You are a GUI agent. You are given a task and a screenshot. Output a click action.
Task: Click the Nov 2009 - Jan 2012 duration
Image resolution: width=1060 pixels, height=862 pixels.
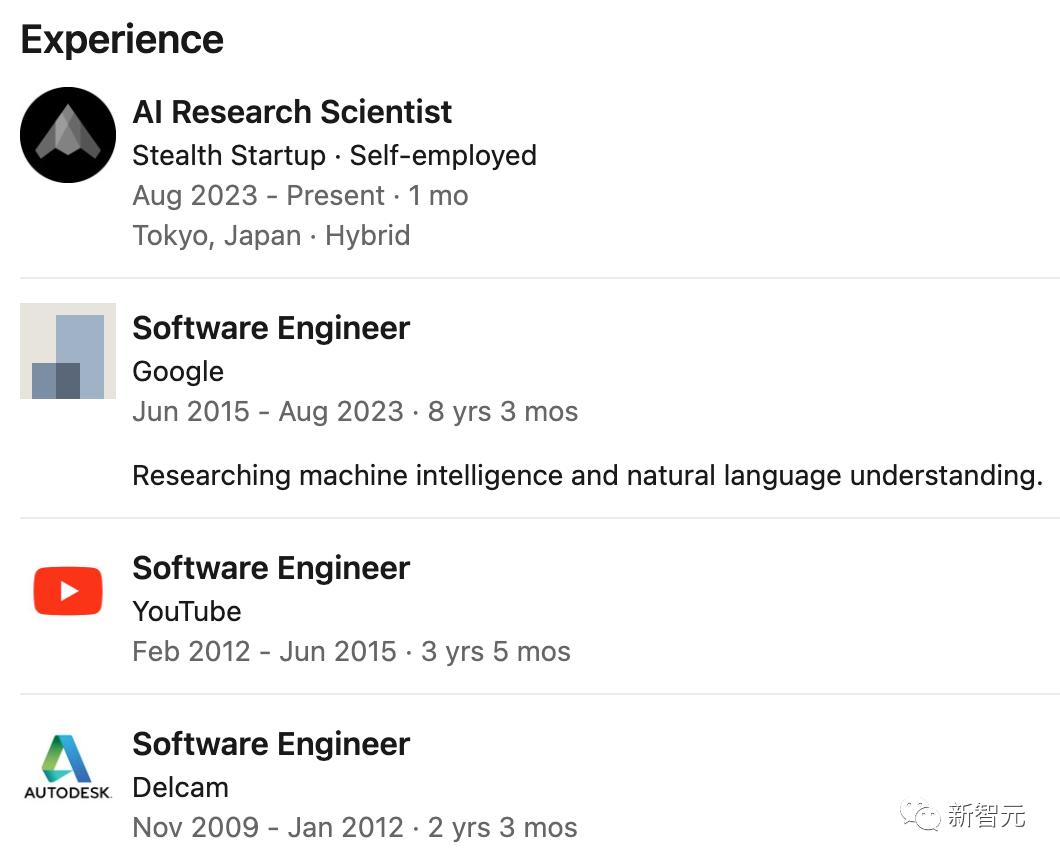[355, 828]
